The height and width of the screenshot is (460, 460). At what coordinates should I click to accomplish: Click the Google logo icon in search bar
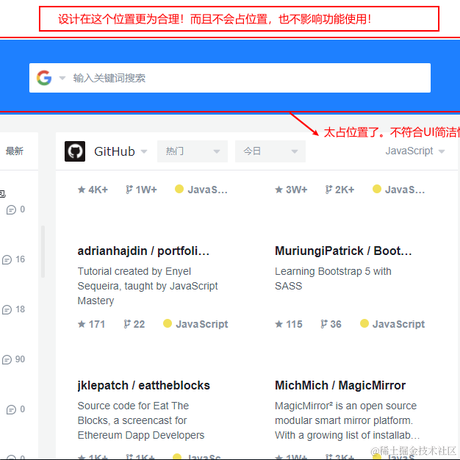44,78
